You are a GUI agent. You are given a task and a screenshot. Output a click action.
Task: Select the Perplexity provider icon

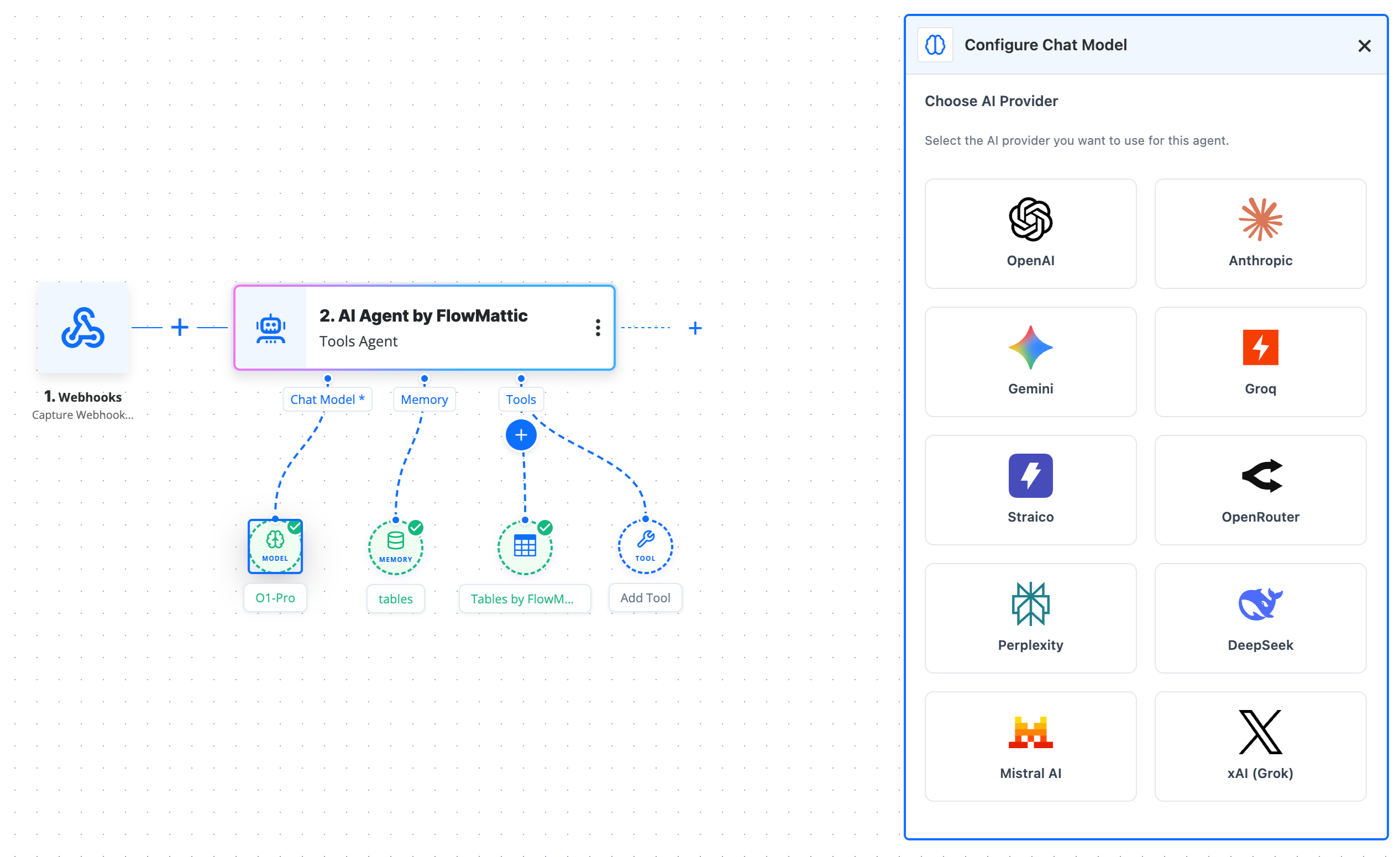click(x=1030, y=604)
